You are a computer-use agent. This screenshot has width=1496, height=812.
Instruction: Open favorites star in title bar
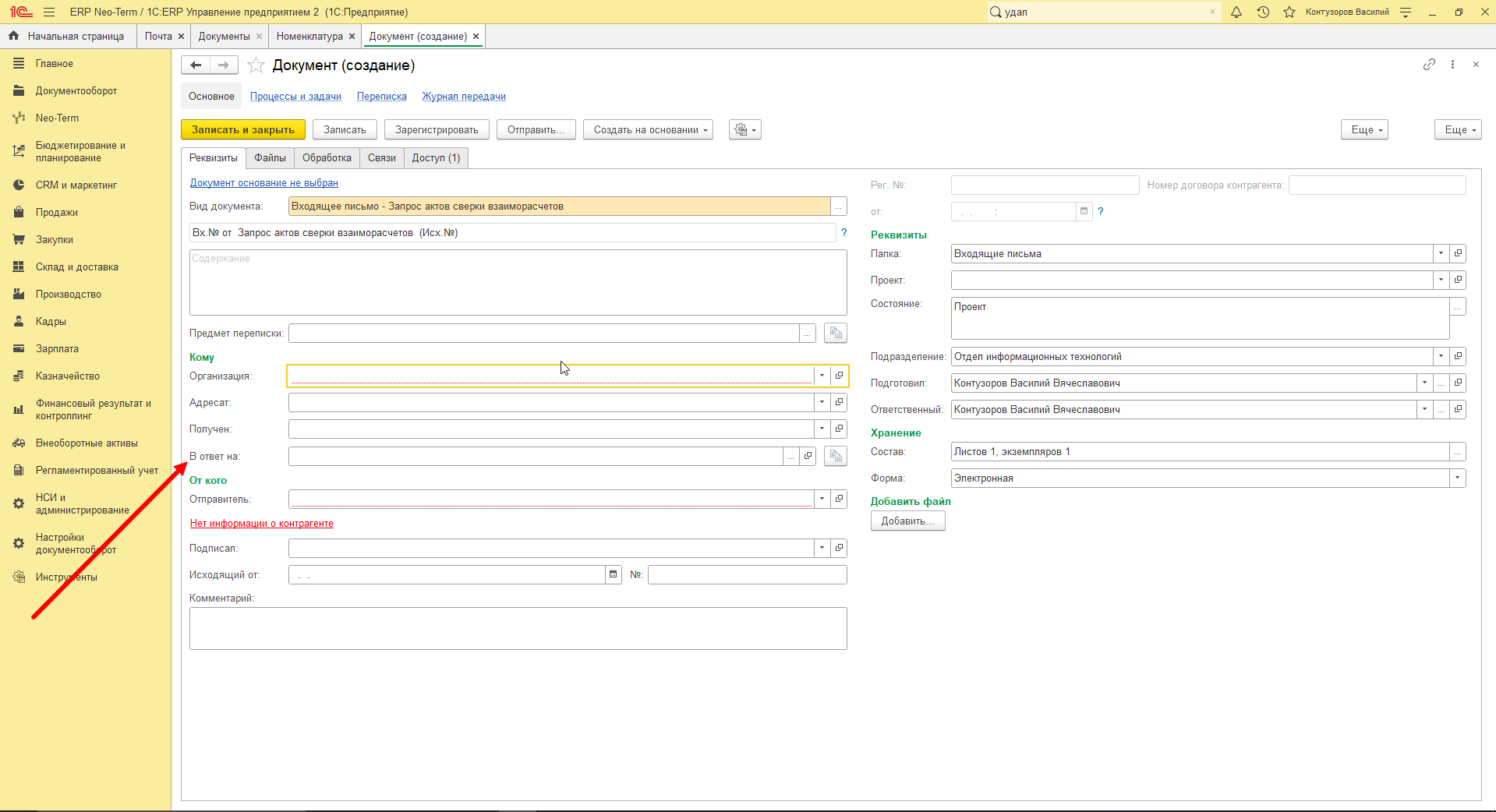(x=1289, y=12)
